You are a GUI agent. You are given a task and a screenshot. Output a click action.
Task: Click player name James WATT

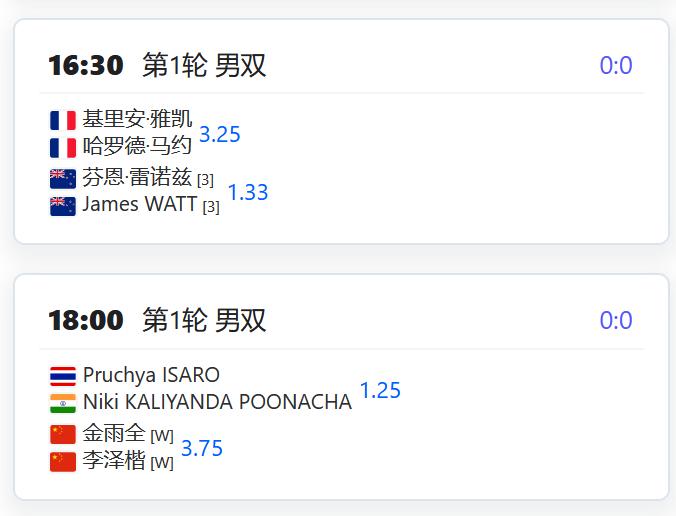(x=140, y=204)
